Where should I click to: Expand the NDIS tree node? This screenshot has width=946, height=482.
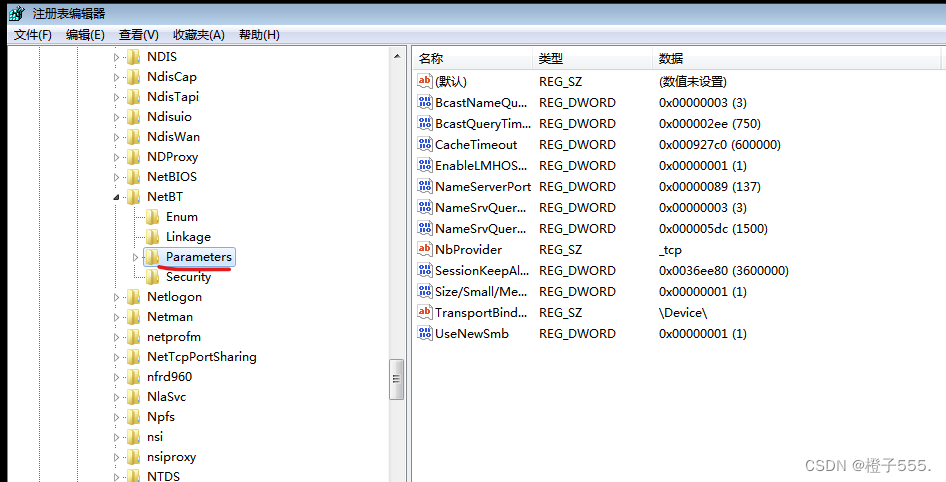pos(117,57)
